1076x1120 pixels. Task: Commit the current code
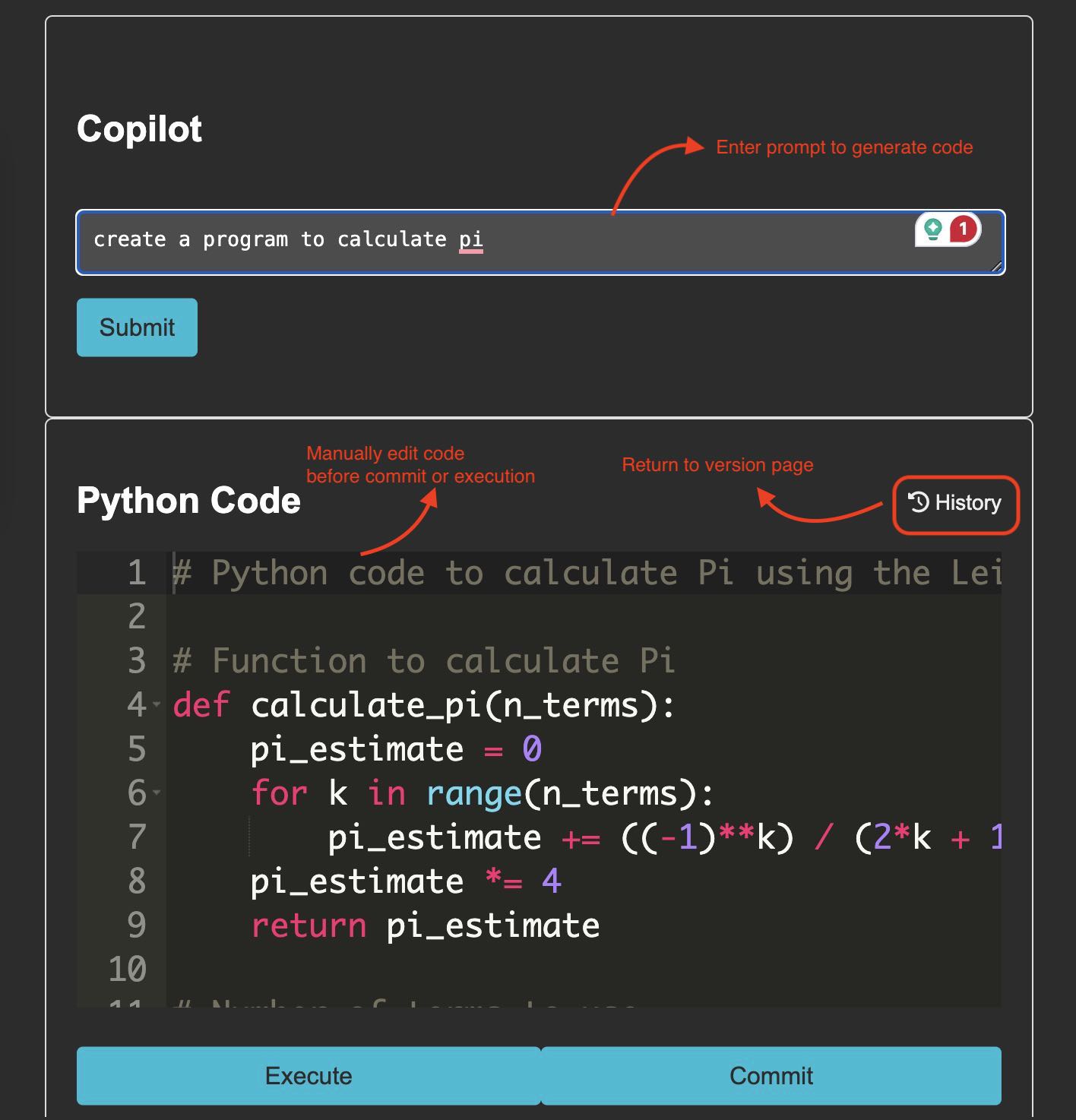tap(771, 1076)
